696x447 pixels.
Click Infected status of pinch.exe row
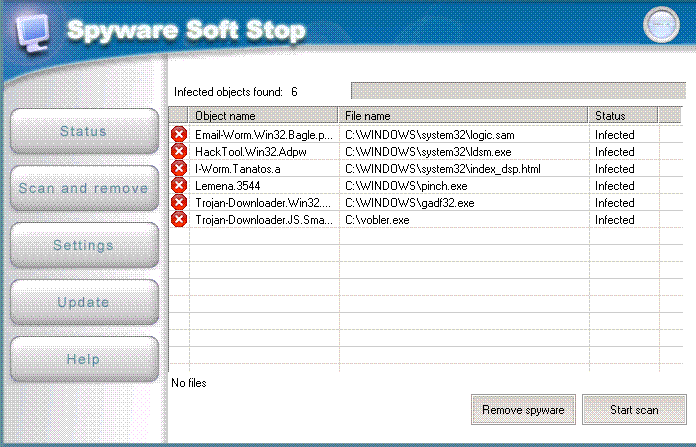[614, 186]
